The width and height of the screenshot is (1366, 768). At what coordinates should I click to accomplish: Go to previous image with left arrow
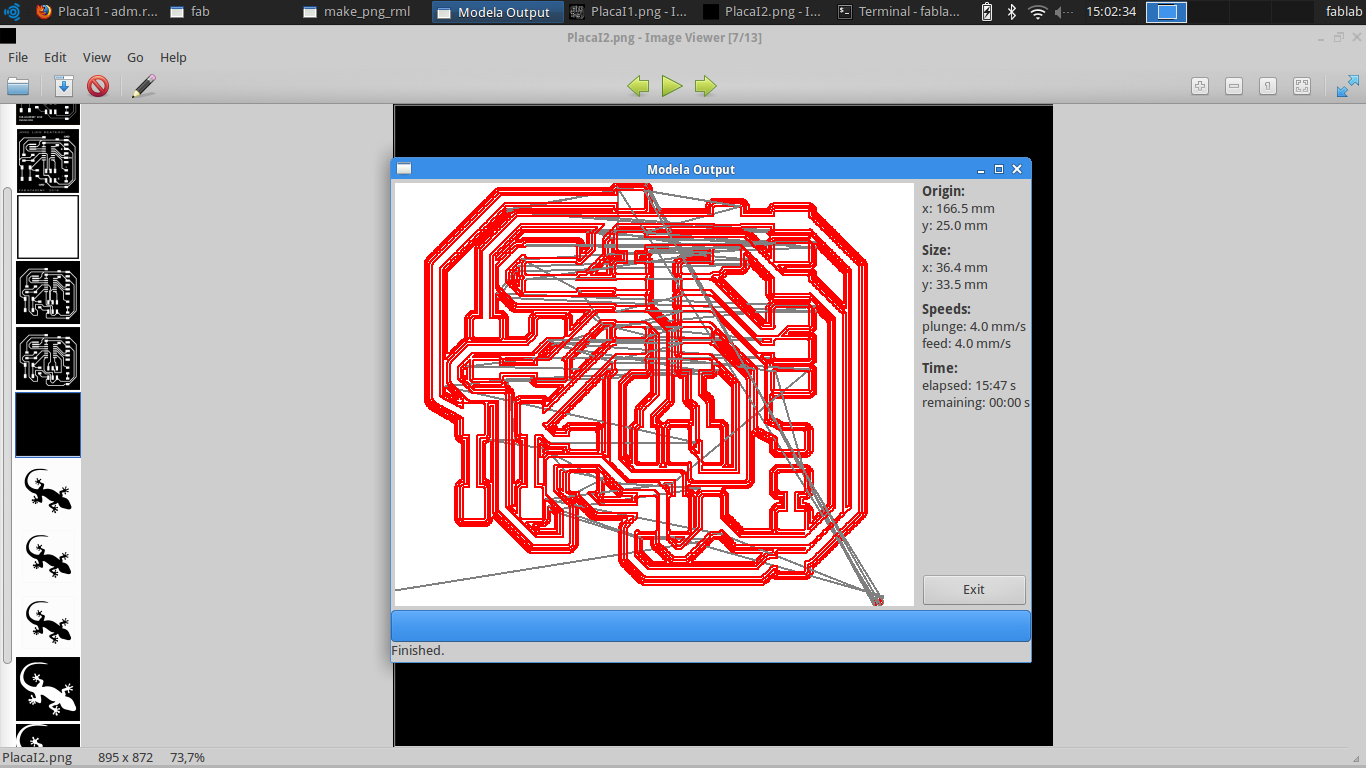click(x=638, y=86)
